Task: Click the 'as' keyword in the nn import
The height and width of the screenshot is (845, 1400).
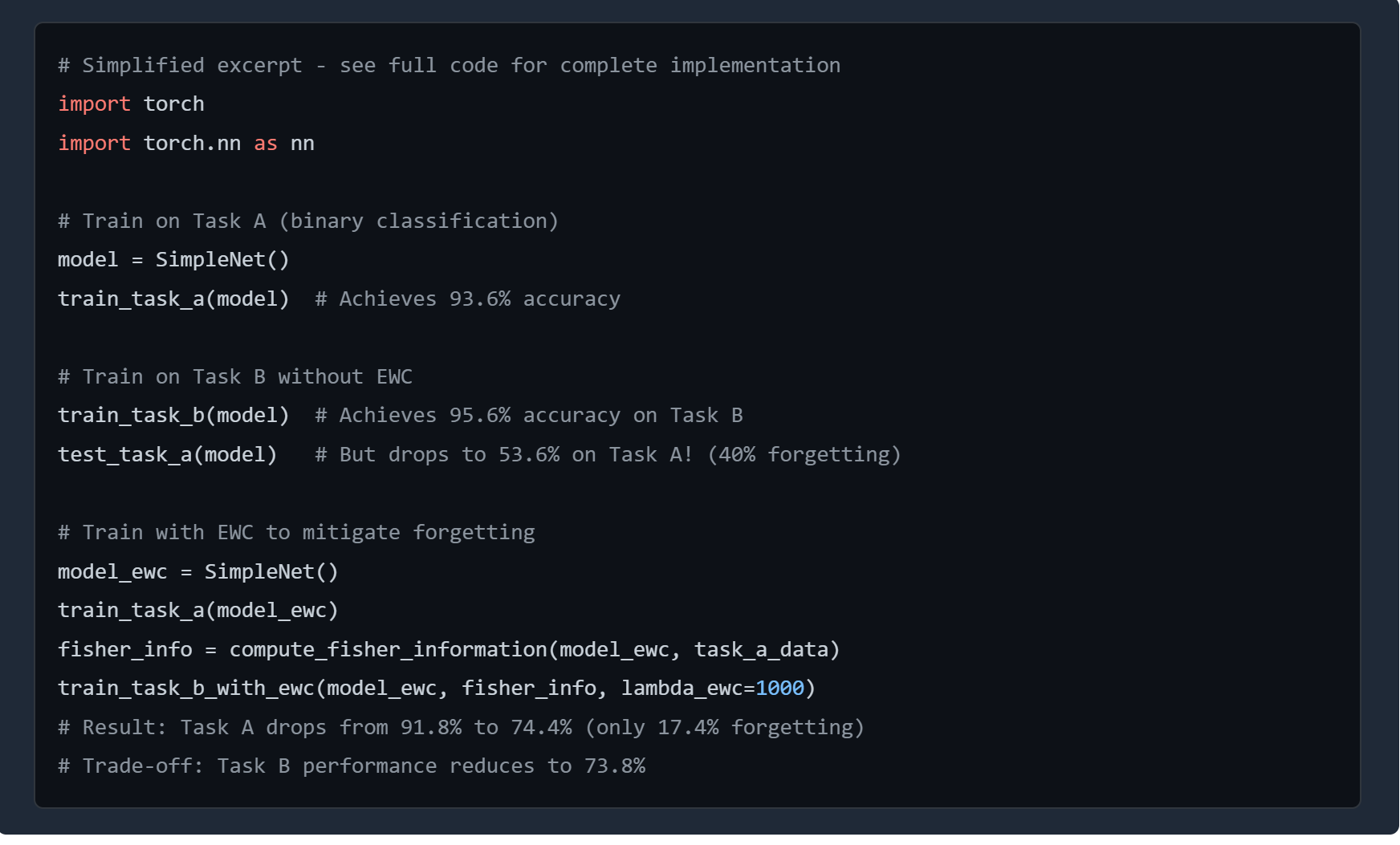Action: click(265, 144)
